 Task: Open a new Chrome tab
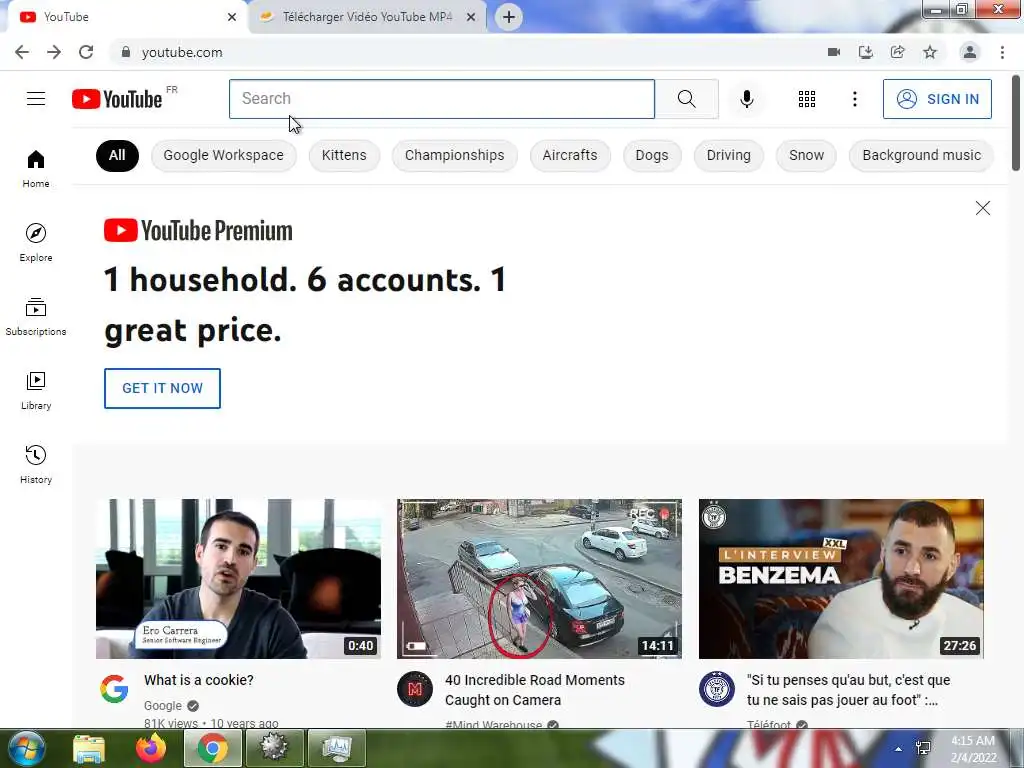click(x=509, y=17)
